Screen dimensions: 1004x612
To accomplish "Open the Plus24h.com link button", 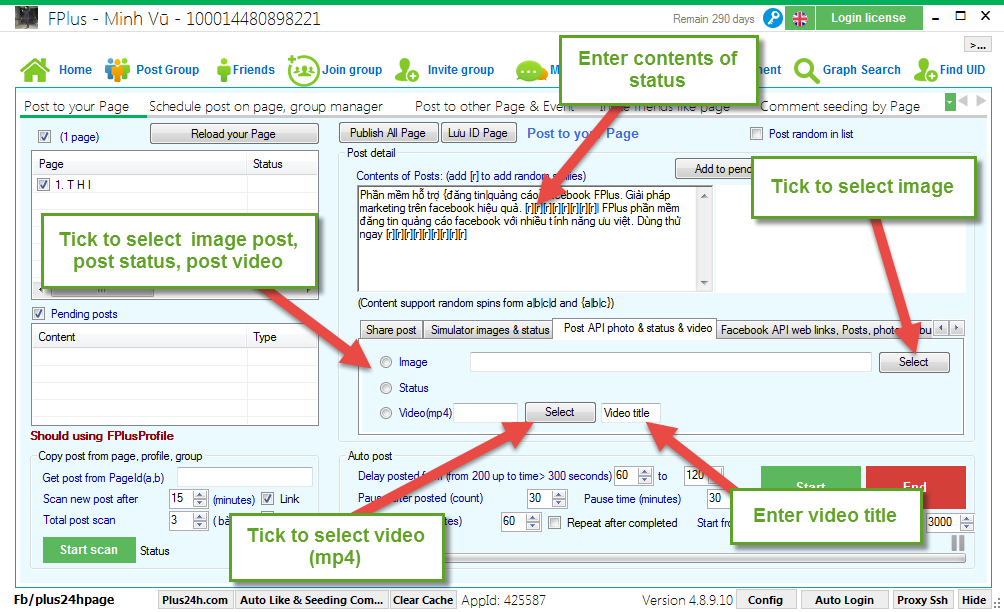I will point(195,600).
